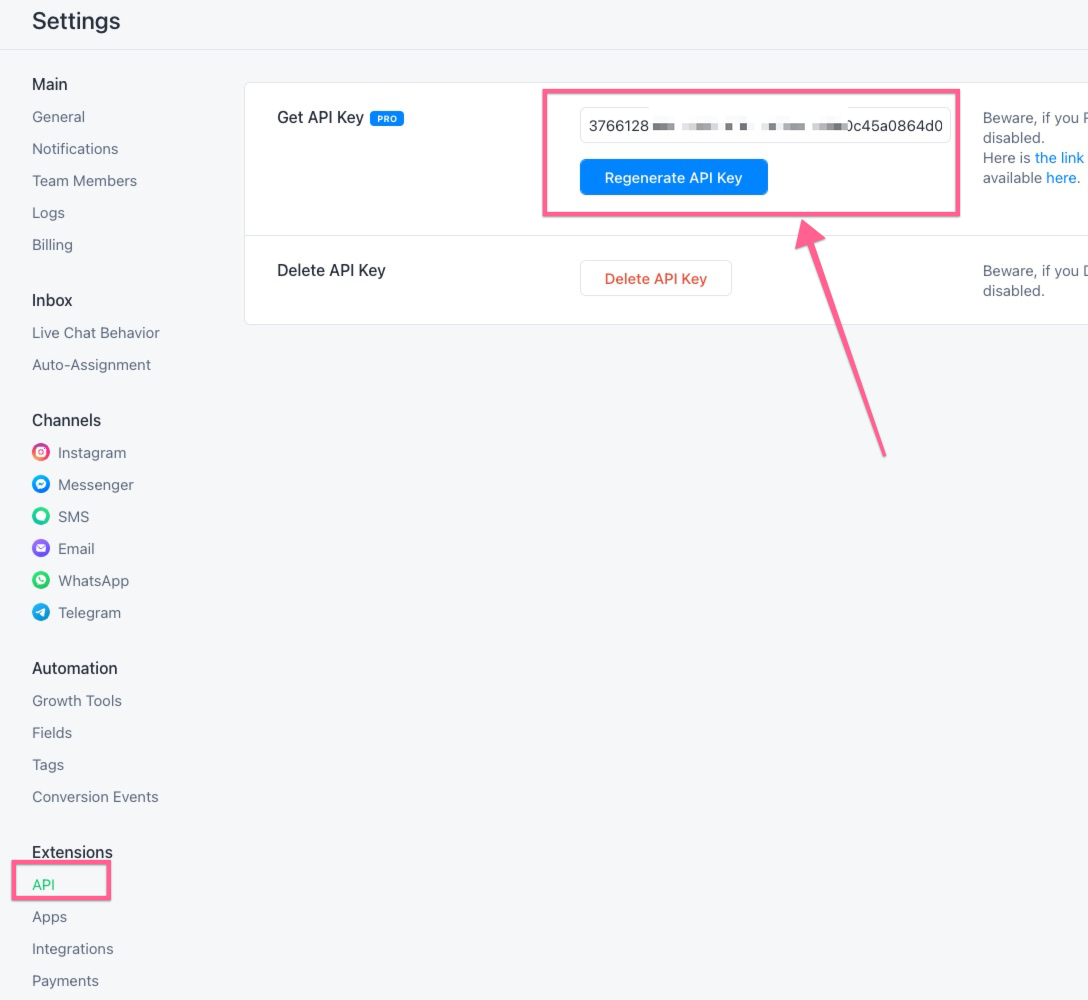The width and height of the screenshot is (1088, 1000).
Task: Go to Team Members settings
Action: click(85, 180)
